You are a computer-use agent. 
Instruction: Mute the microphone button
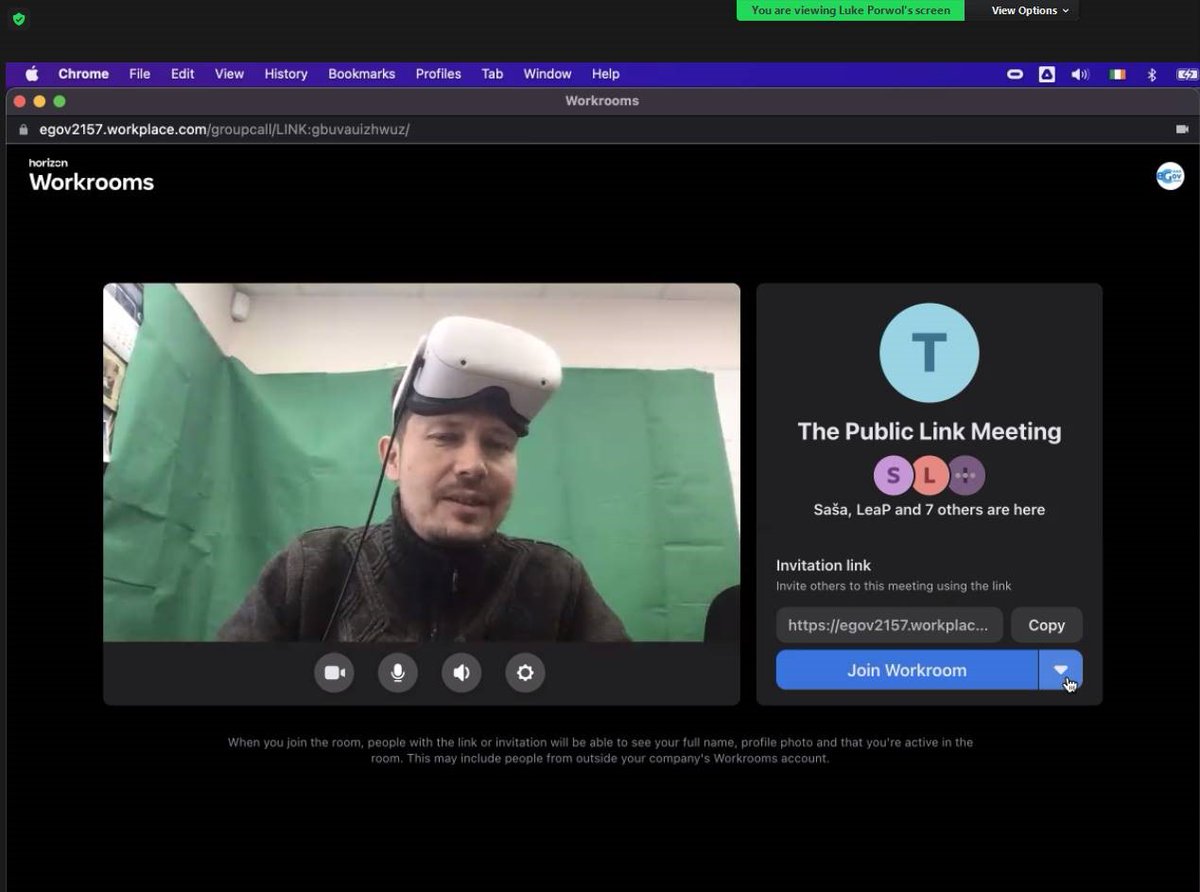pos(397,673)
